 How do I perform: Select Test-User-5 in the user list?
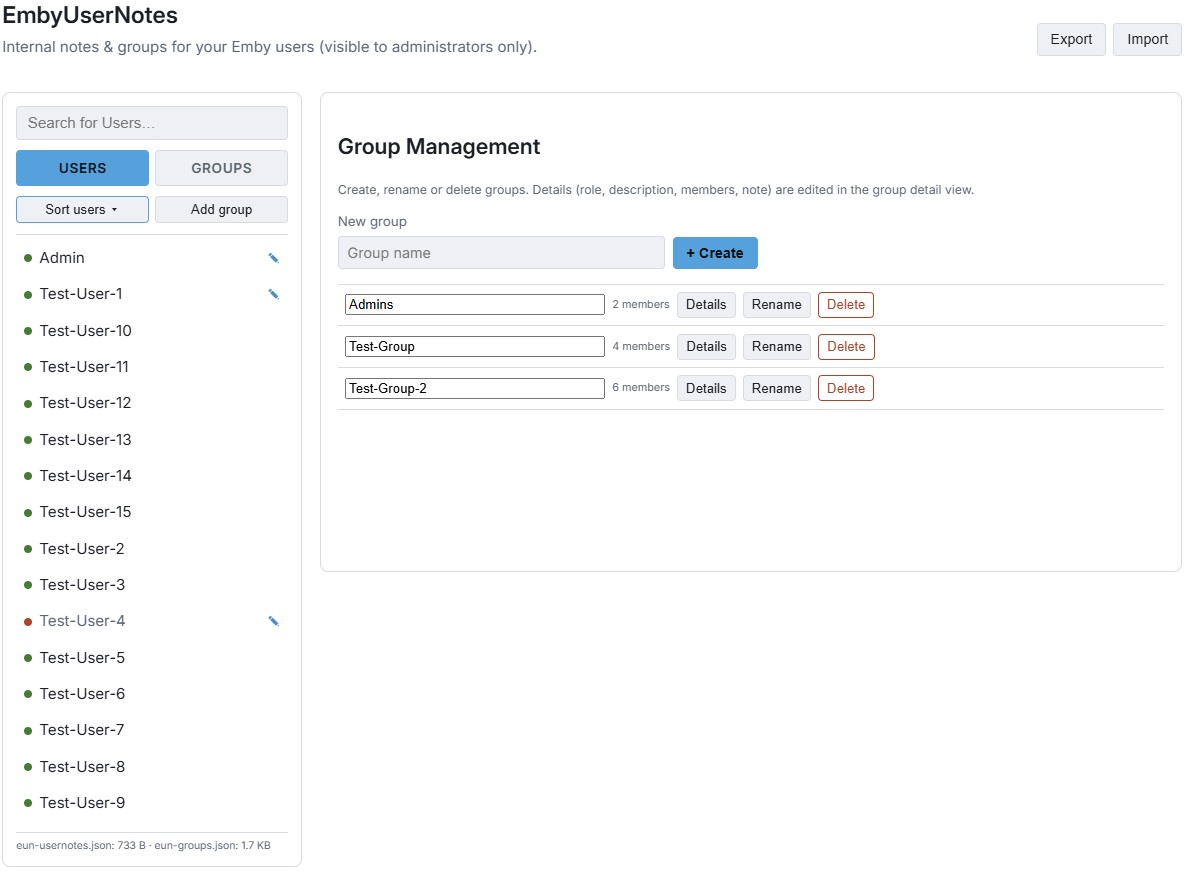pos(152,658)
